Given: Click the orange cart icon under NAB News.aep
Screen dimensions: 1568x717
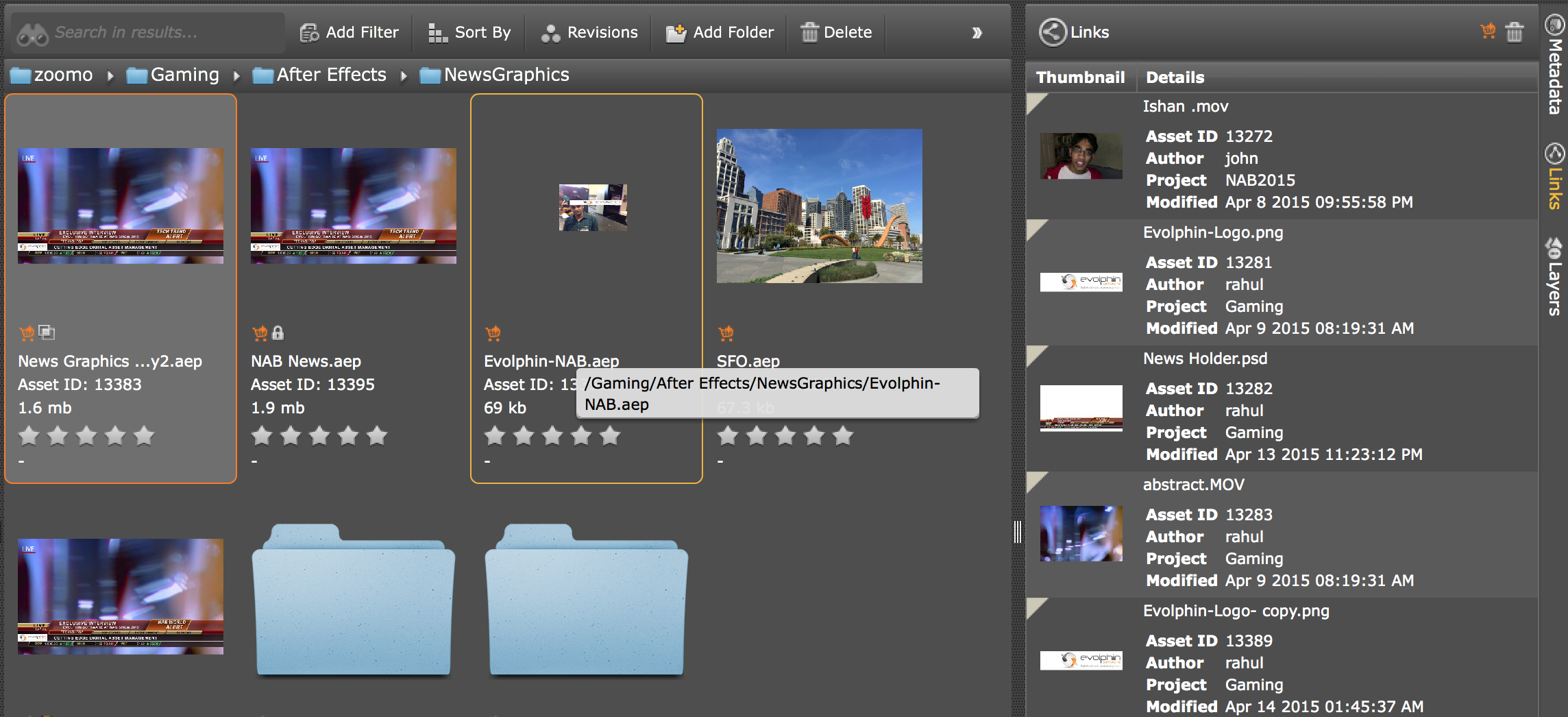Looking at the screenshot, I should point(260,333).
